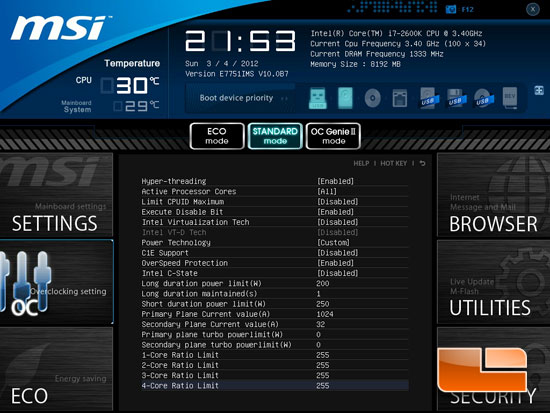This screenshot has width=550, height=413.
Task: Close the BIOS with the X button
Action: click(533, 9)
